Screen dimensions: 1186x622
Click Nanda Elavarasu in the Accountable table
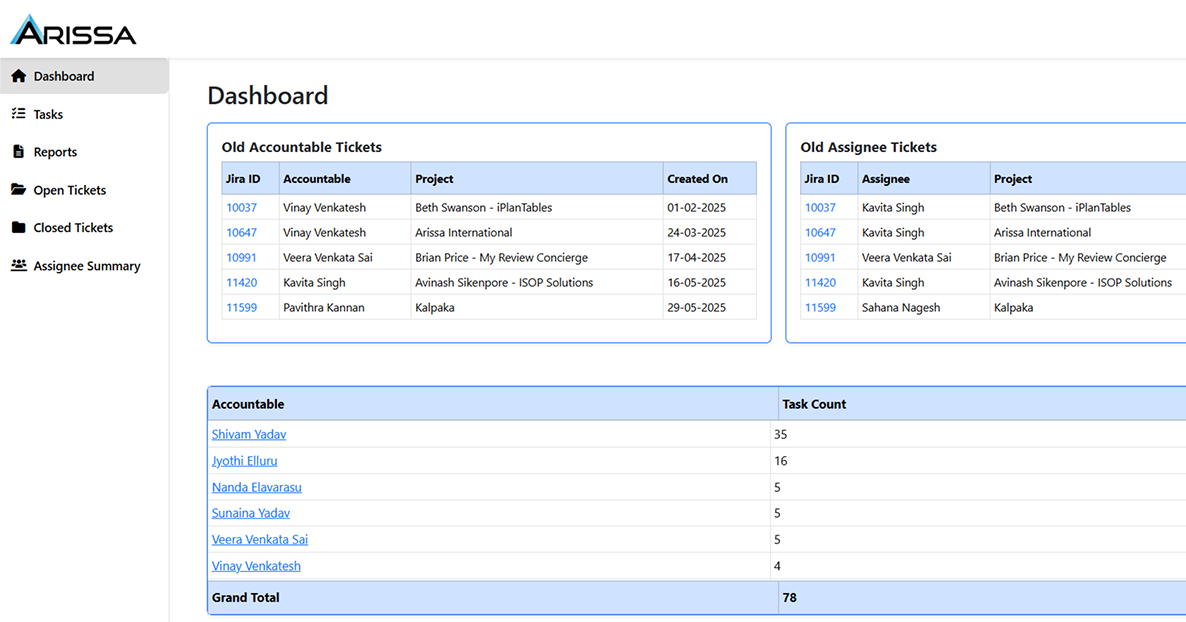257,488
